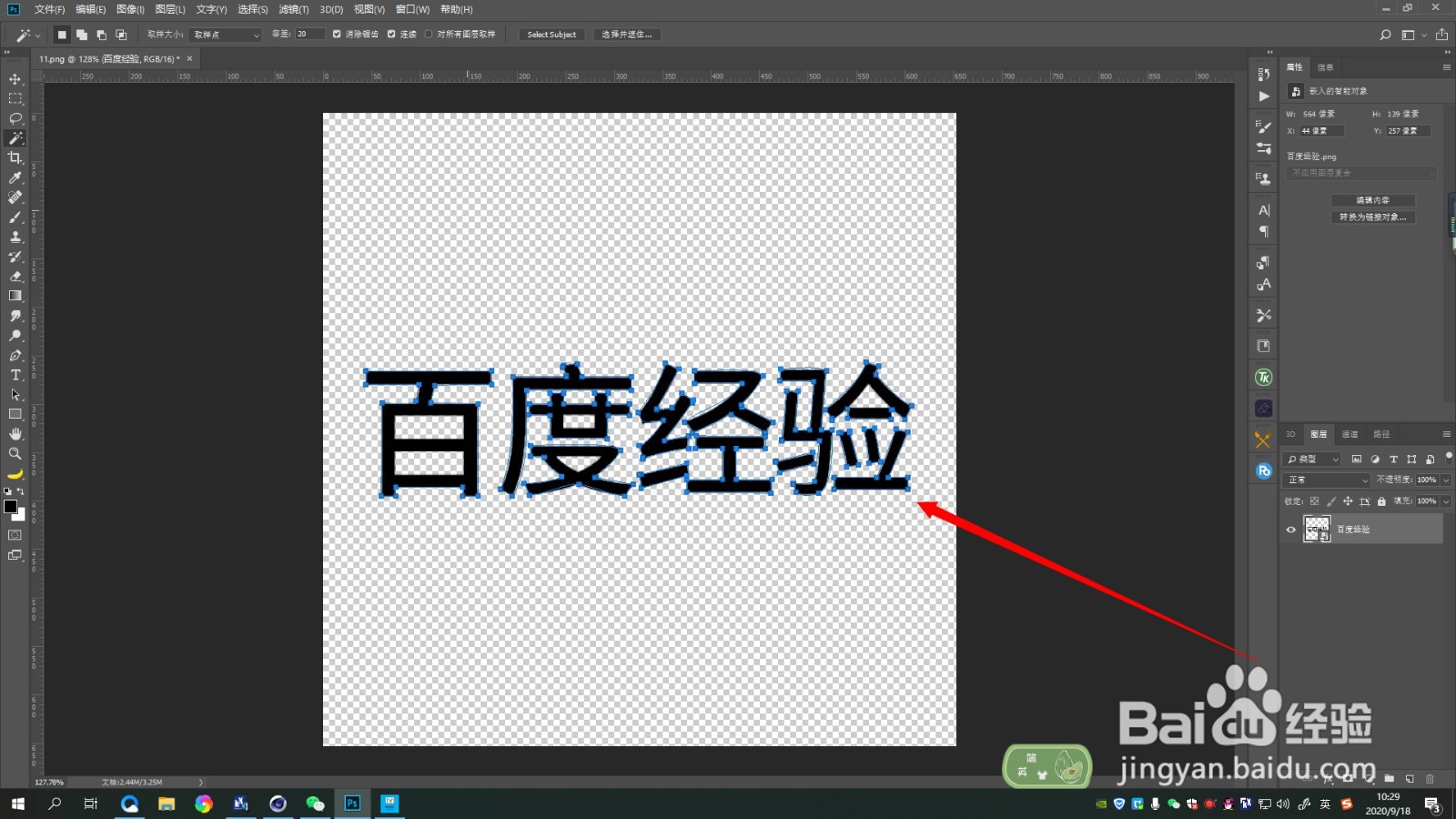
Task: Open the Windows Start menu
Action: [x=17, y=804]
